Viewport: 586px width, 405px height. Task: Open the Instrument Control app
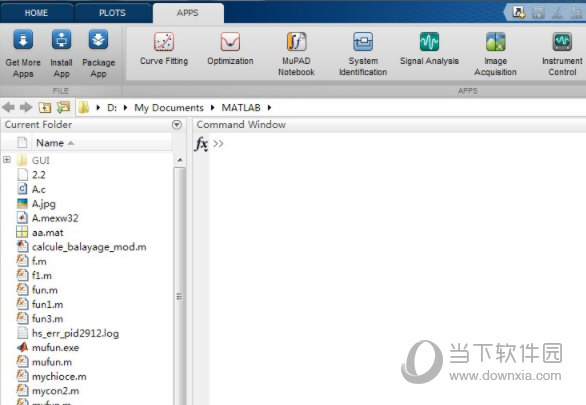click(x=562, y=54)
